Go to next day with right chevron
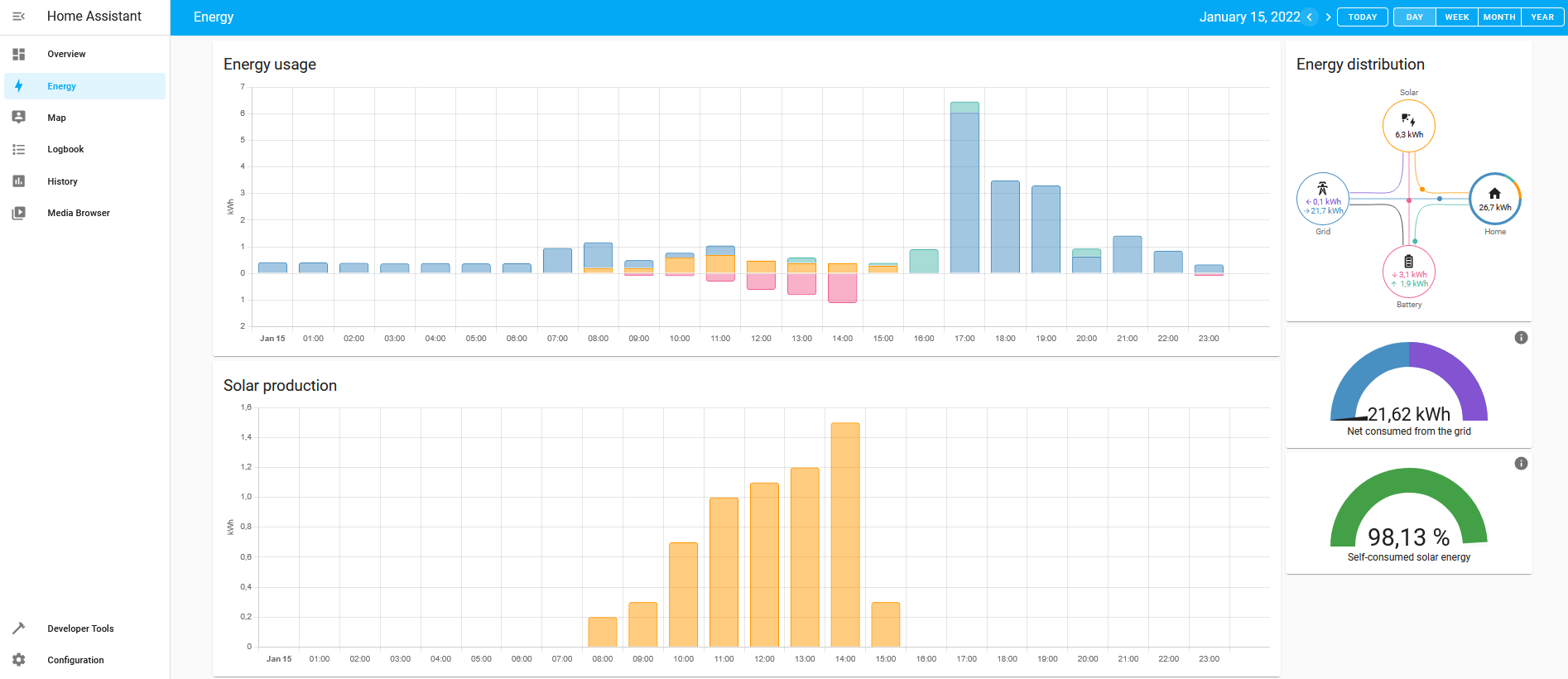The width and height of the screenshot is (1568, 679). point(1328,17)
